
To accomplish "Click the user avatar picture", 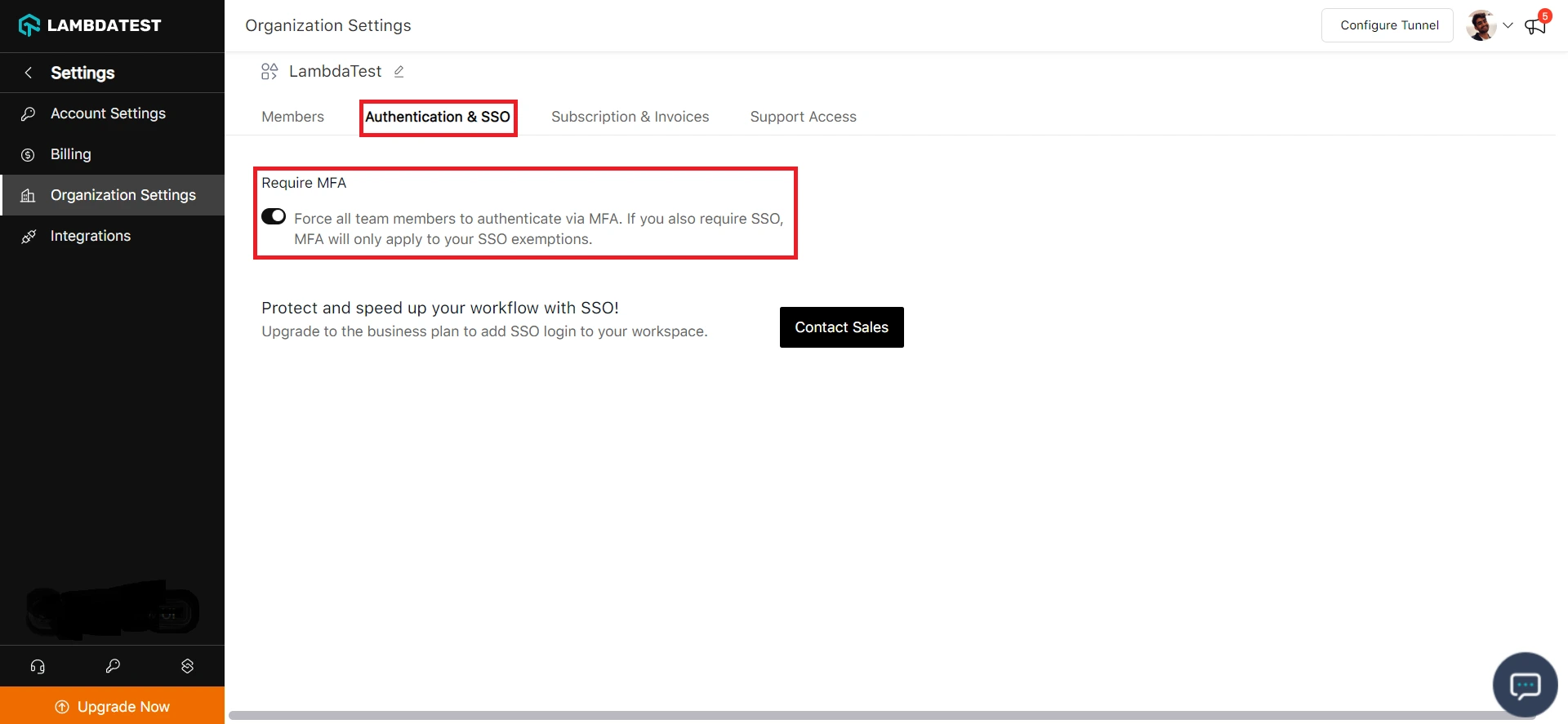I will [x=1481, y=25].
